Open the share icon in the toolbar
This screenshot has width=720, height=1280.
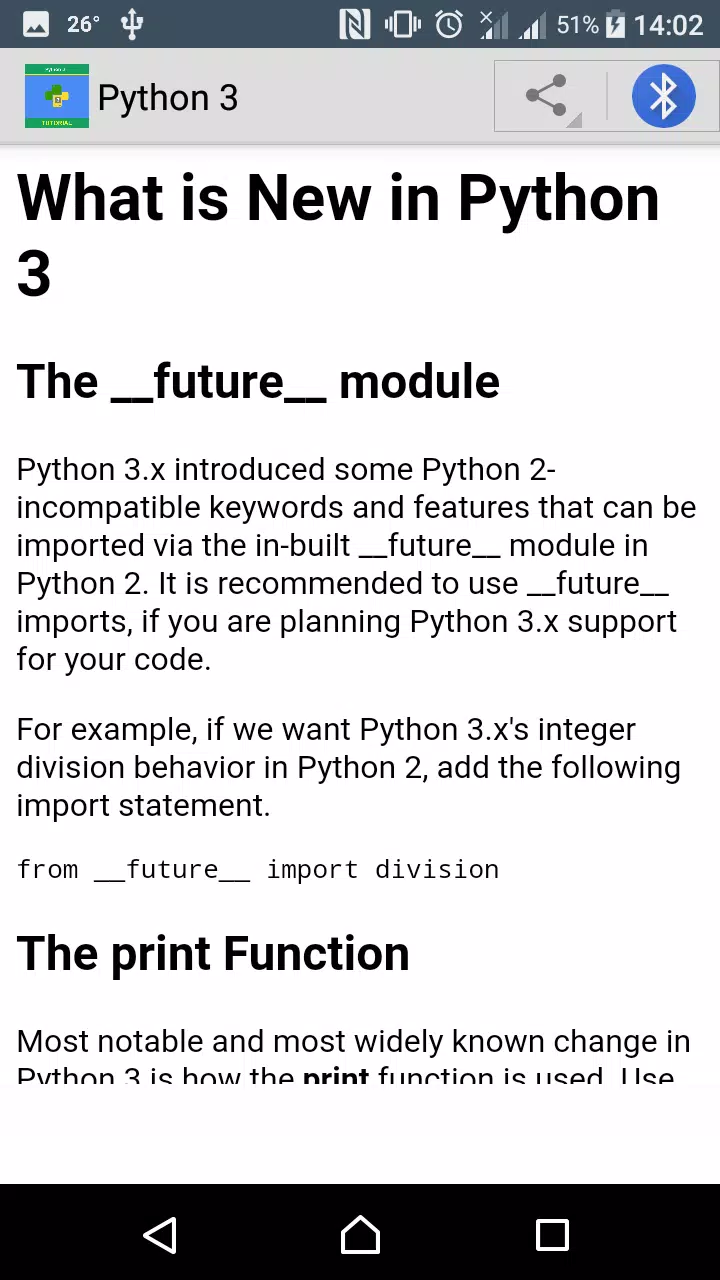pyautogui.click(x=546, y=96)
